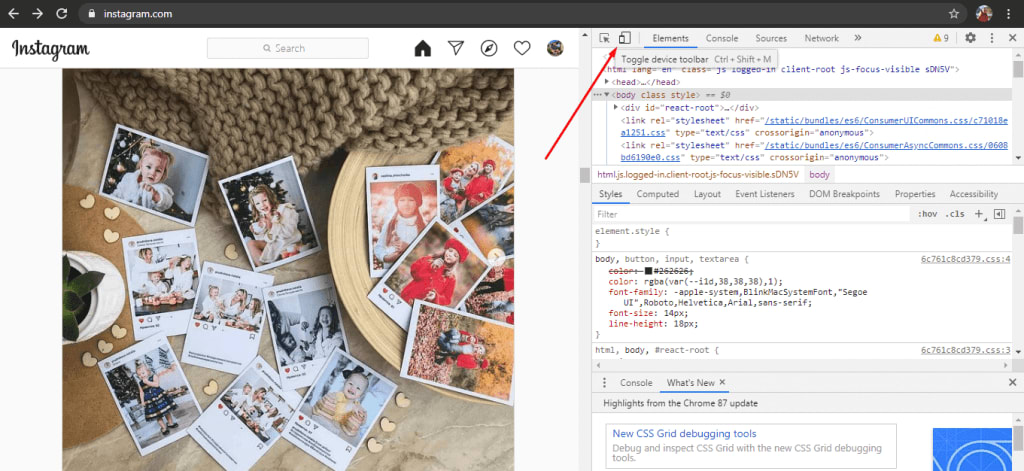
Task: Focus the Instagram Search field
Action: point(287,48)
